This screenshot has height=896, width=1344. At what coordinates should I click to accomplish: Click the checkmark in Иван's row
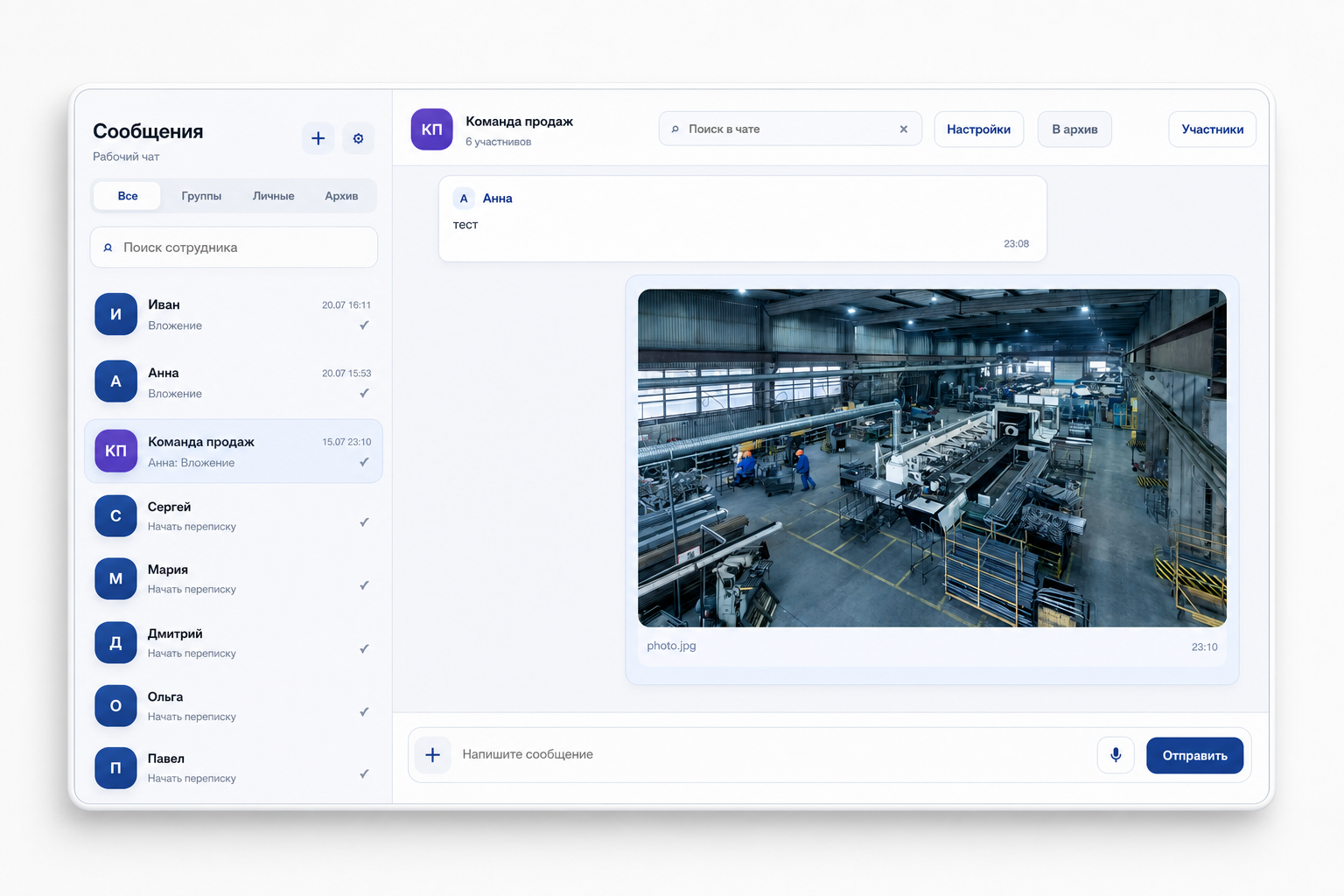(x=364, y=325)
